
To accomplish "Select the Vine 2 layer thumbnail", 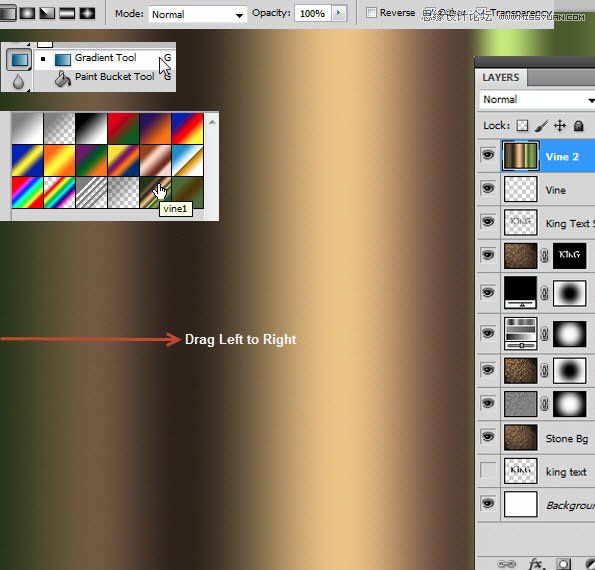I will click(521, 156).
